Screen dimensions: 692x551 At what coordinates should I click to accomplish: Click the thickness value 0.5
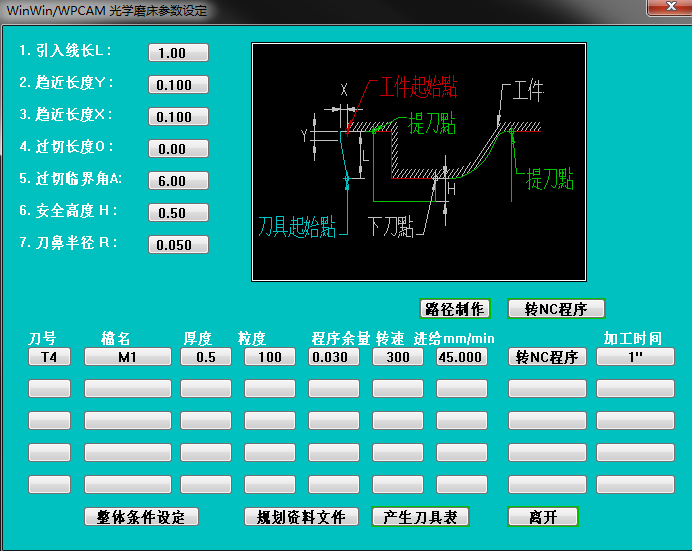[206, 357]
